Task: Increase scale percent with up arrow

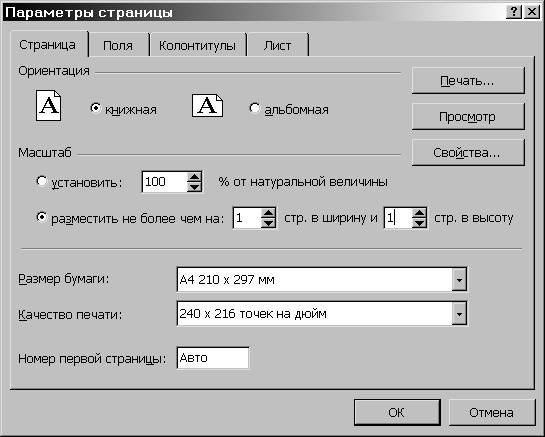Action: pos(194,177)
